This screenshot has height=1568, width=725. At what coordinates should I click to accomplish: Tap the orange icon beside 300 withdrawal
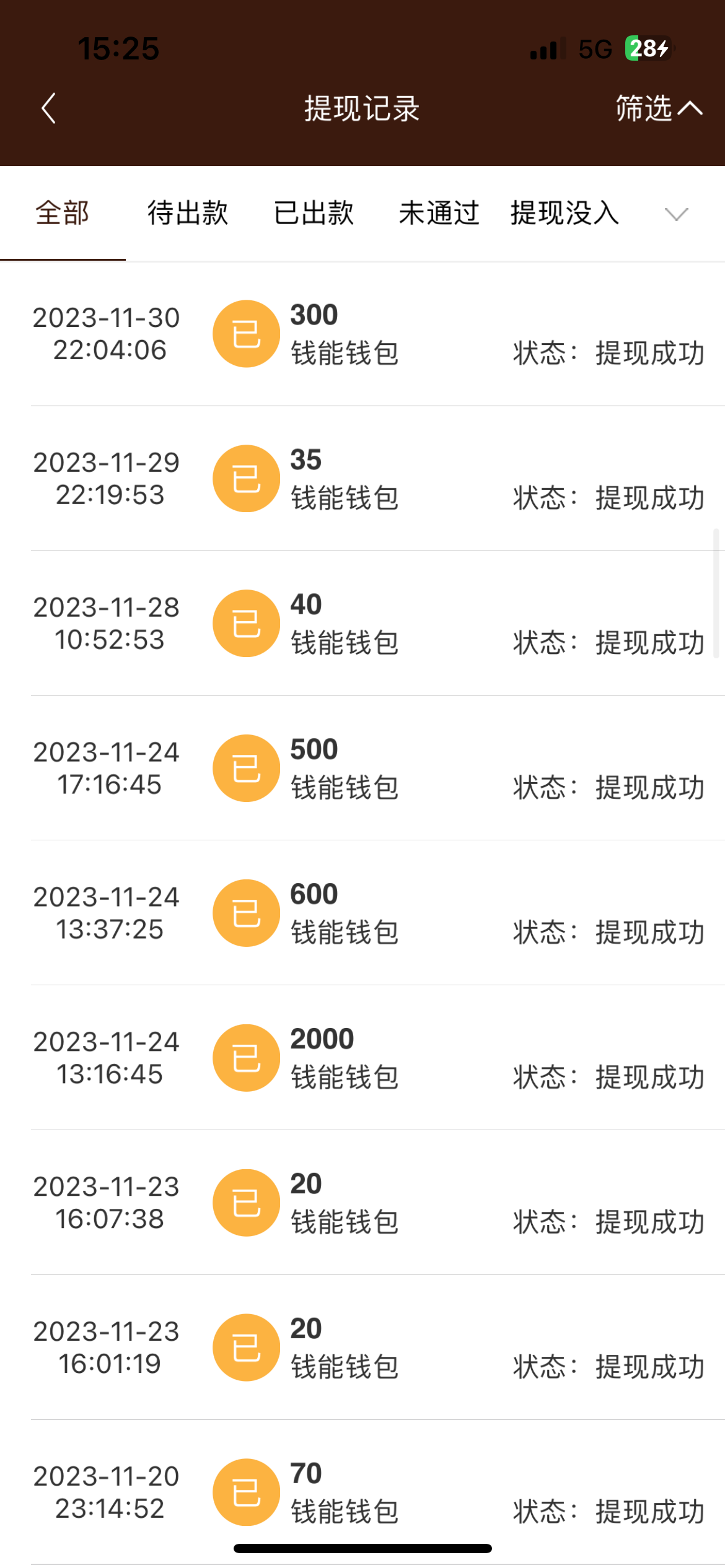tap(246, 334)
